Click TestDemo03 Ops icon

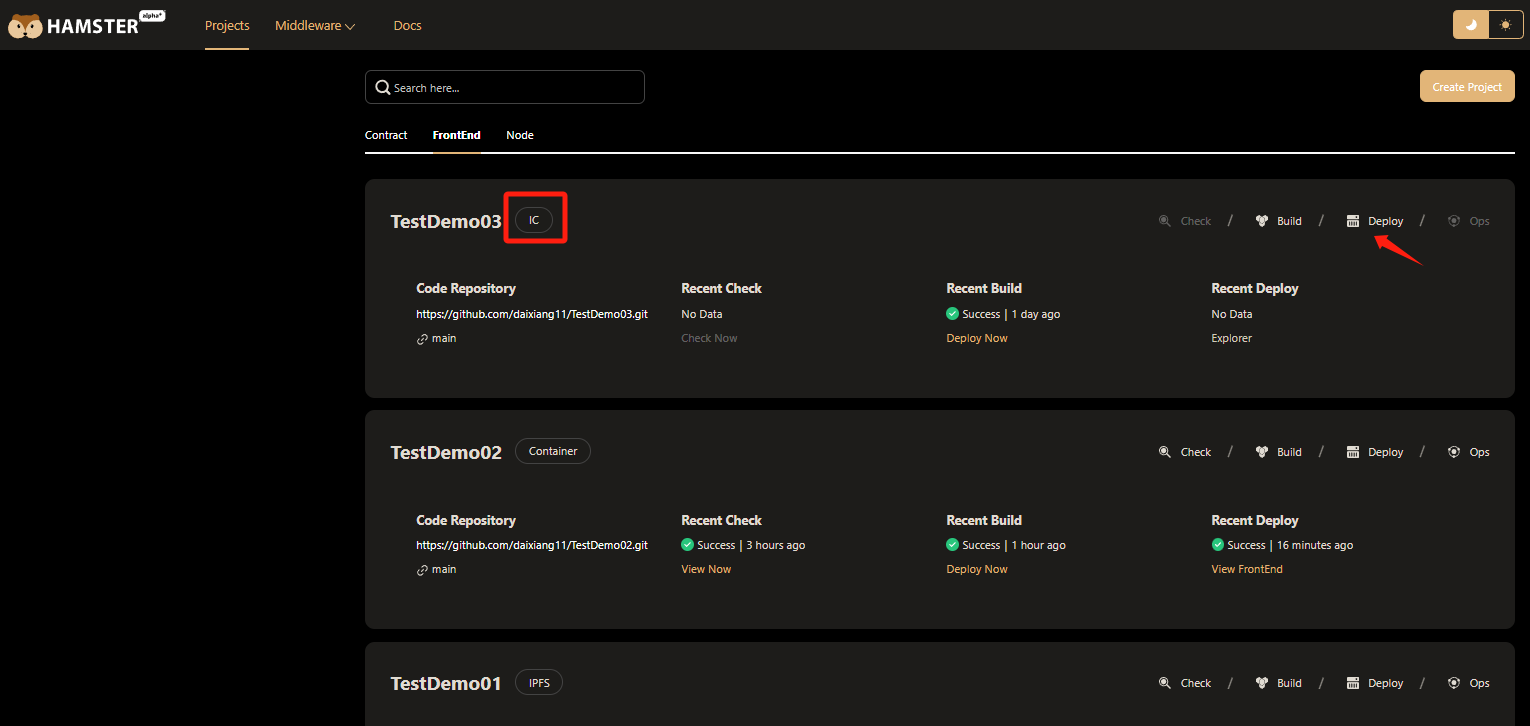(1454, 221)
